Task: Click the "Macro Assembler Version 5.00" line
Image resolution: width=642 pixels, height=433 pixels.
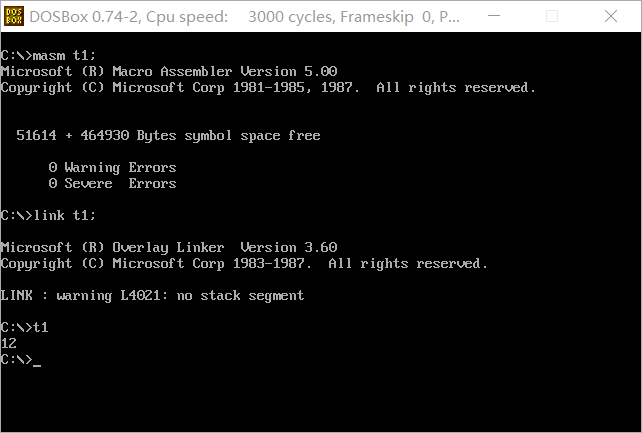Action: pyautogui.click(x=169, y=71)
